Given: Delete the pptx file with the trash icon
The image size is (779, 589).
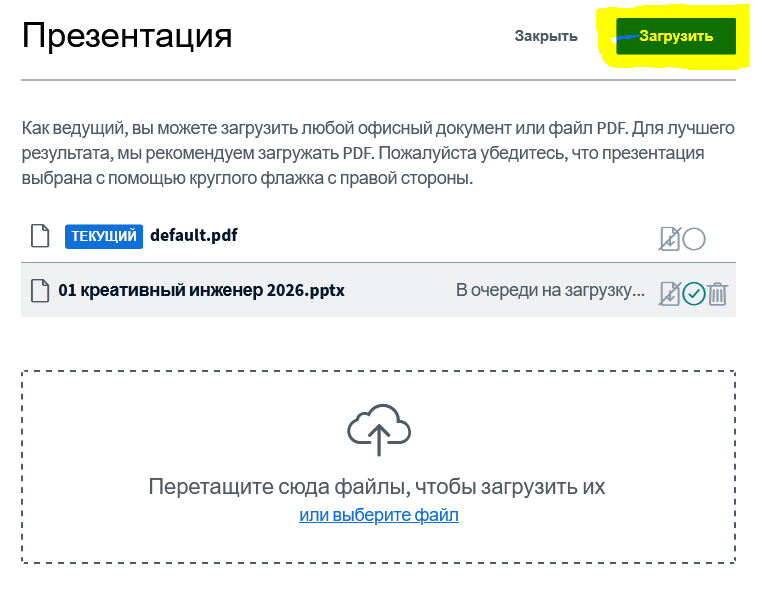Looking at the screenshot, I should point(717,294).
